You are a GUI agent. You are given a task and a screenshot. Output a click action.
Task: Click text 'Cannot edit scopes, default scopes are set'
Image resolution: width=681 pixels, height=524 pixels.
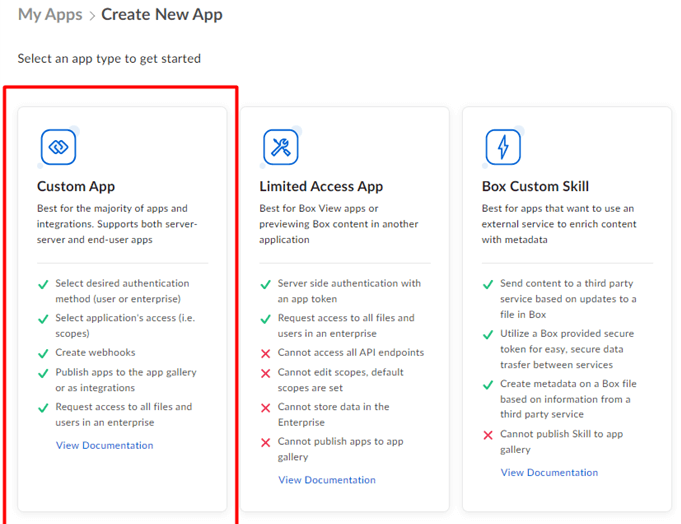(340, 380)
